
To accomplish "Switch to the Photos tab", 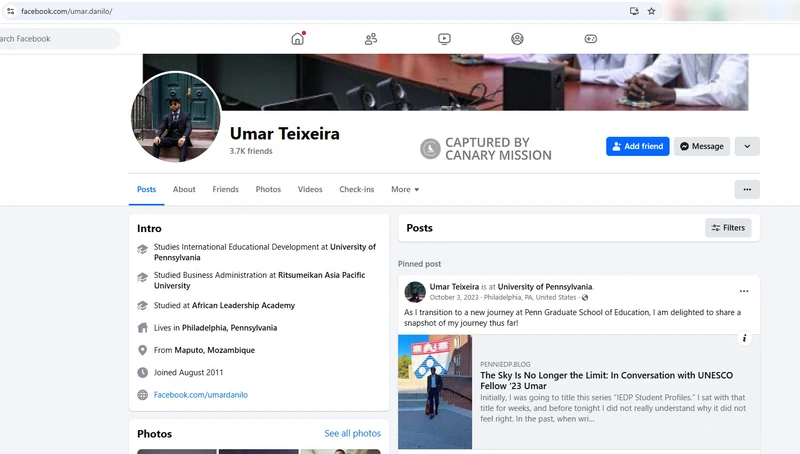I will pyautogui.click(x=268, y=189).
